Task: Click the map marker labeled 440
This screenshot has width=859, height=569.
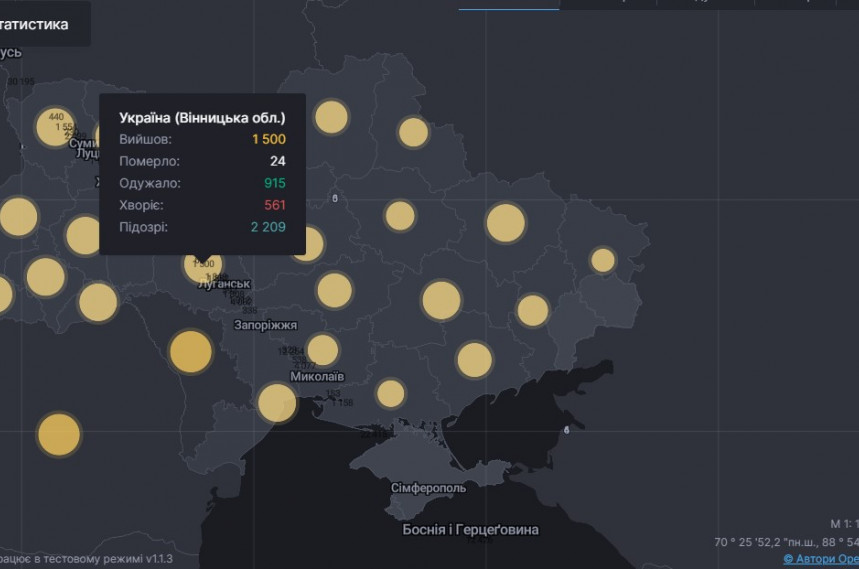Action: coord(56,126)
